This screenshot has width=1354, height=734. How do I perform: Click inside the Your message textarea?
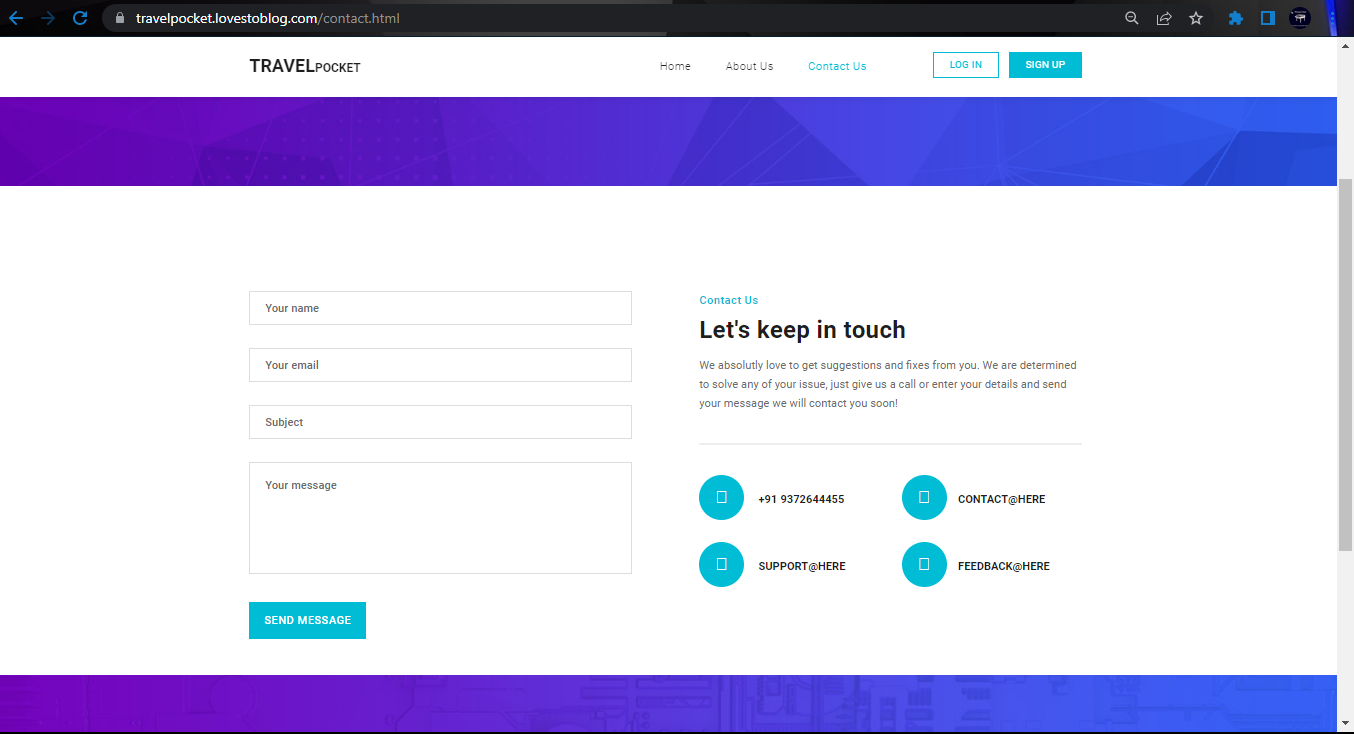pyautogui.click(x=440, y=518)
